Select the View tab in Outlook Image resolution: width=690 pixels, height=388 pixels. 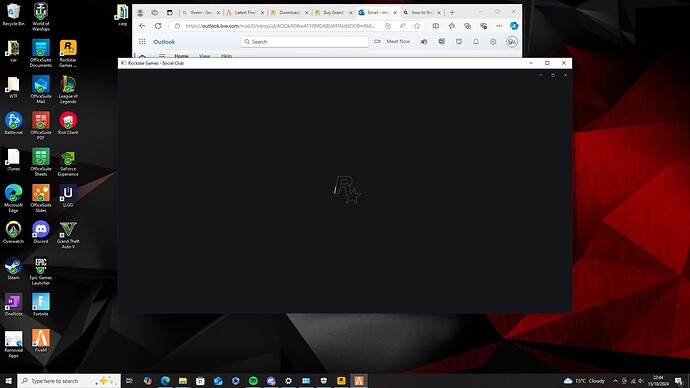click(x=205, y=56)
